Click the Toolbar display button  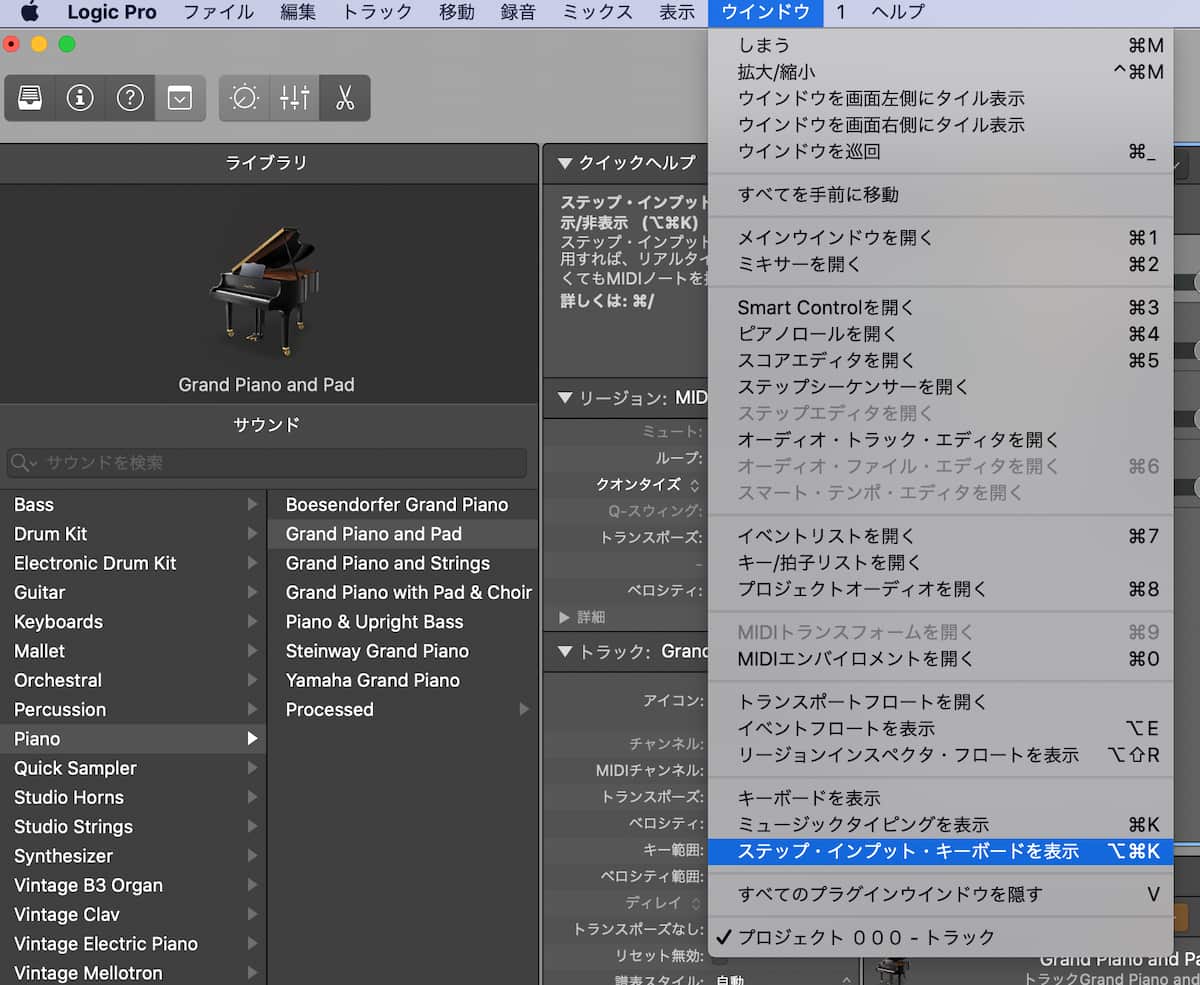(180, 98)
